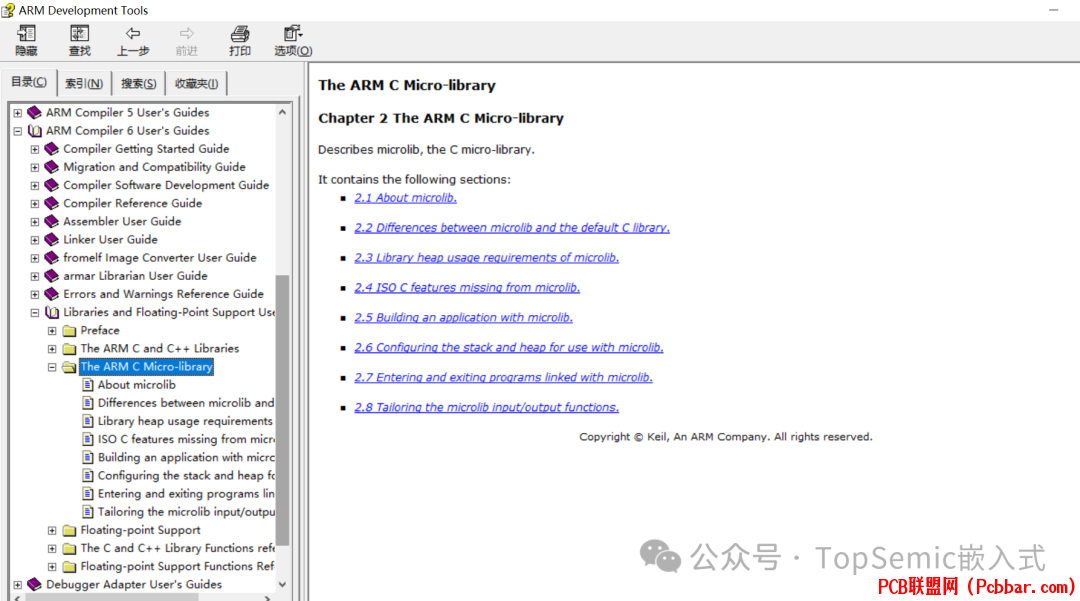Click the fromelf Image Converter User Guide book icon
The image size is (1080, 601).
(52, 257)
